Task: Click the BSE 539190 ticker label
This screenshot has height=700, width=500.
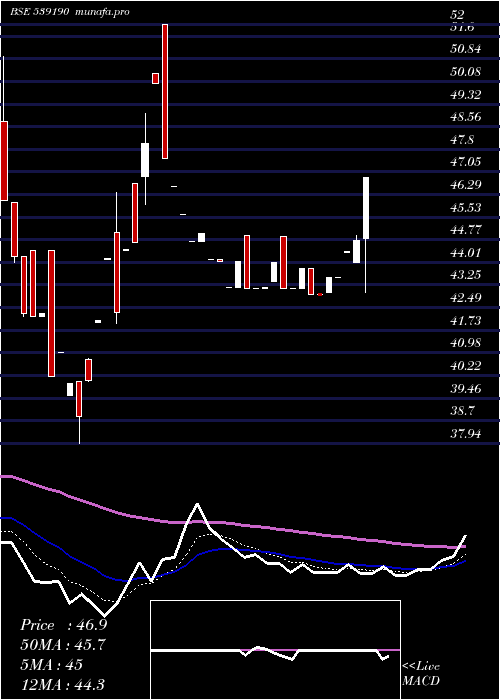Action: 39,12
